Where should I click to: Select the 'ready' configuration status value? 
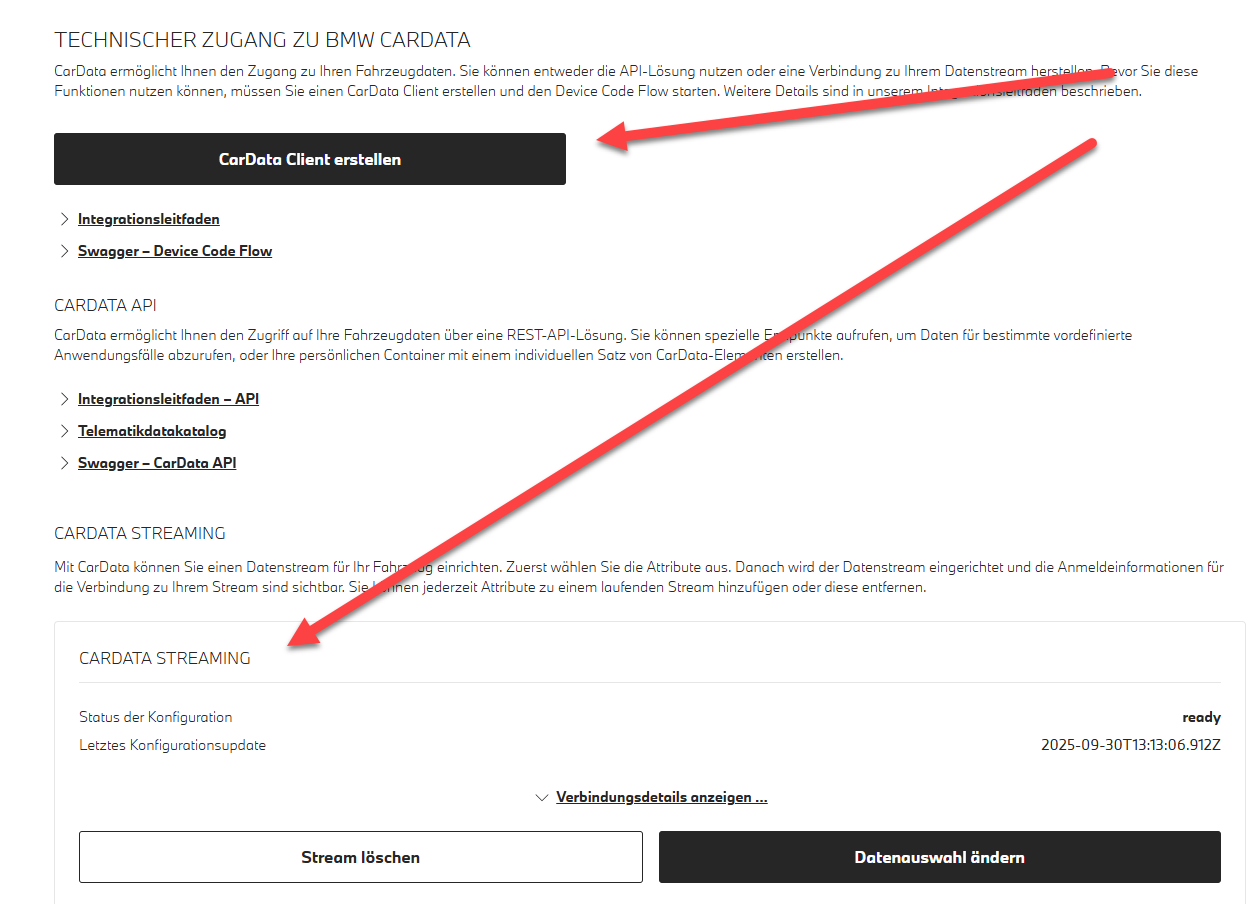pos(1201,717)
